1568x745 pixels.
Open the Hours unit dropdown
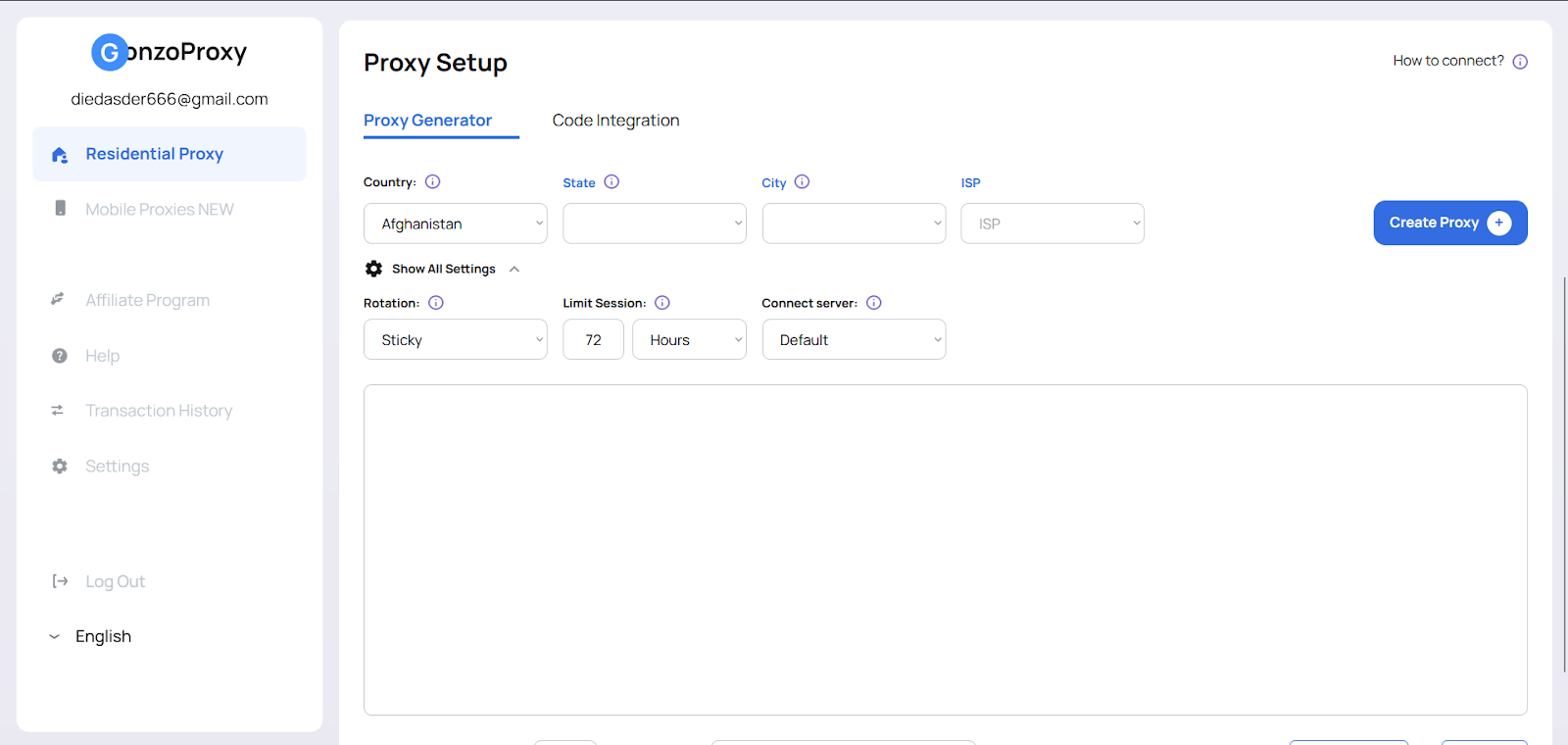click(689, 339)
